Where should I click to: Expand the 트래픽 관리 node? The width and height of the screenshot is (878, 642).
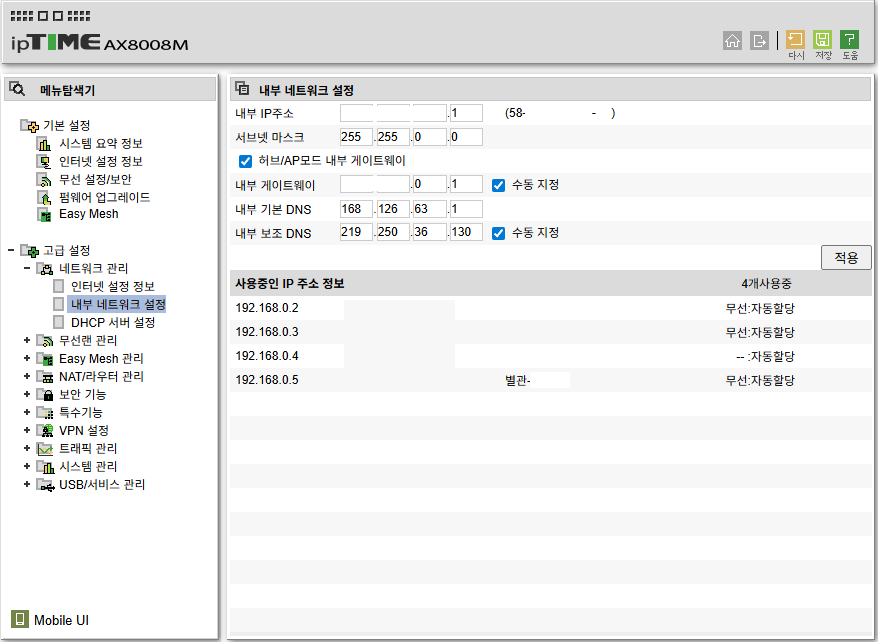tap(27, 448)
